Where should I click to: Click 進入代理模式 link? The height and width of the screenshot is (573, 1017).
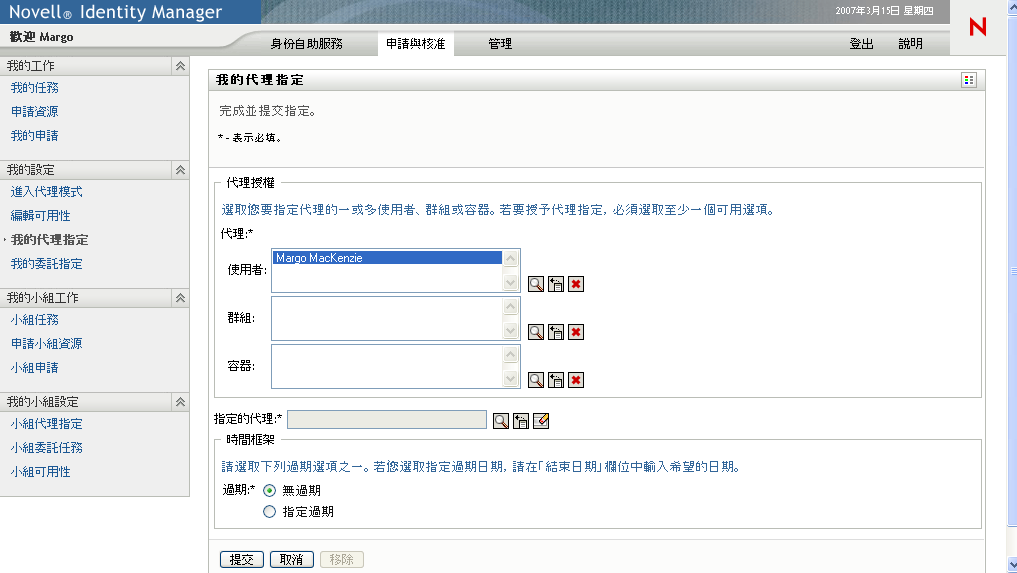[x=47, y=191]
